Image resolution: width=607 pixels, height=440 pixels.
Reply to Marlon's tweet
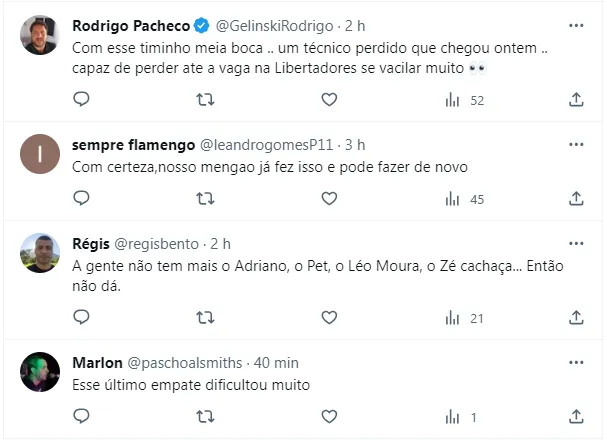coord(82,417)
